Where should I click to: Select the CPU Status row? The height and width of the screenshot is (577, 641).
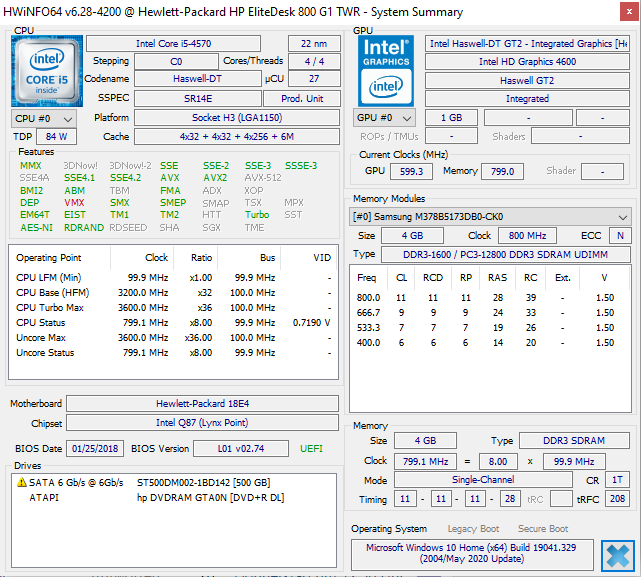pyautogui.click(x=173, y=323)
